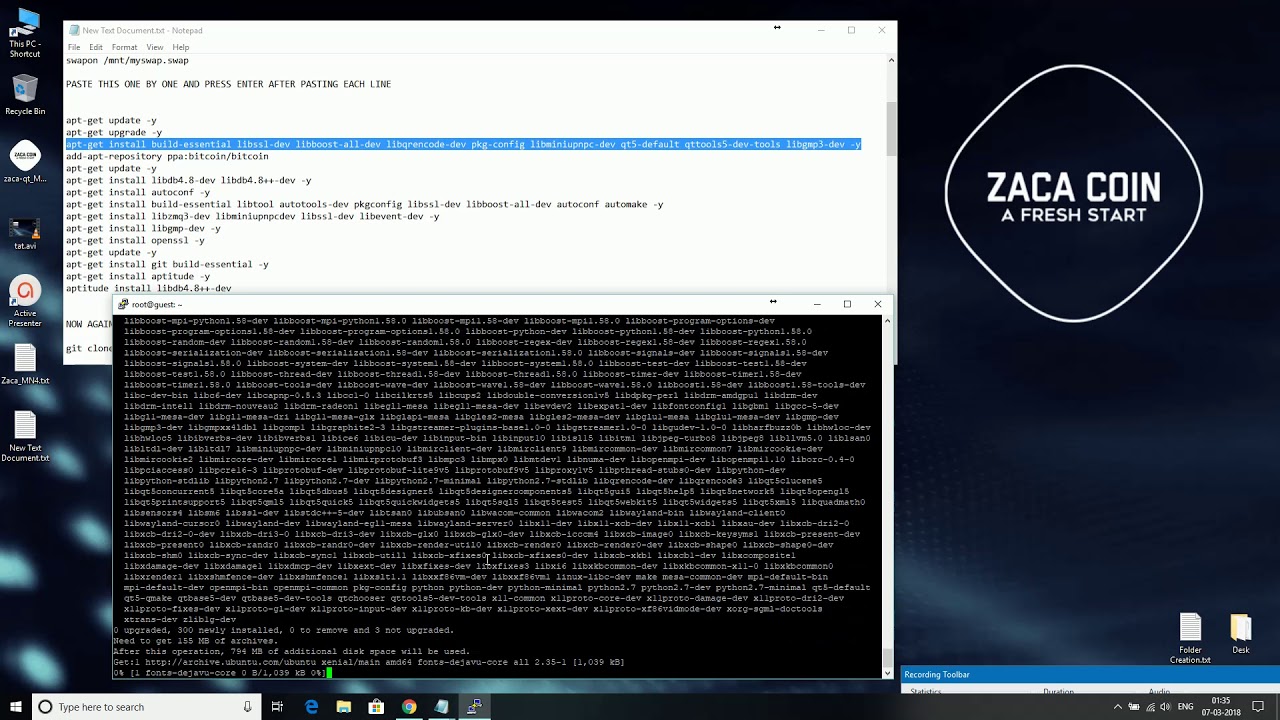Maximize the Notepad window

(x=851, y=30)
